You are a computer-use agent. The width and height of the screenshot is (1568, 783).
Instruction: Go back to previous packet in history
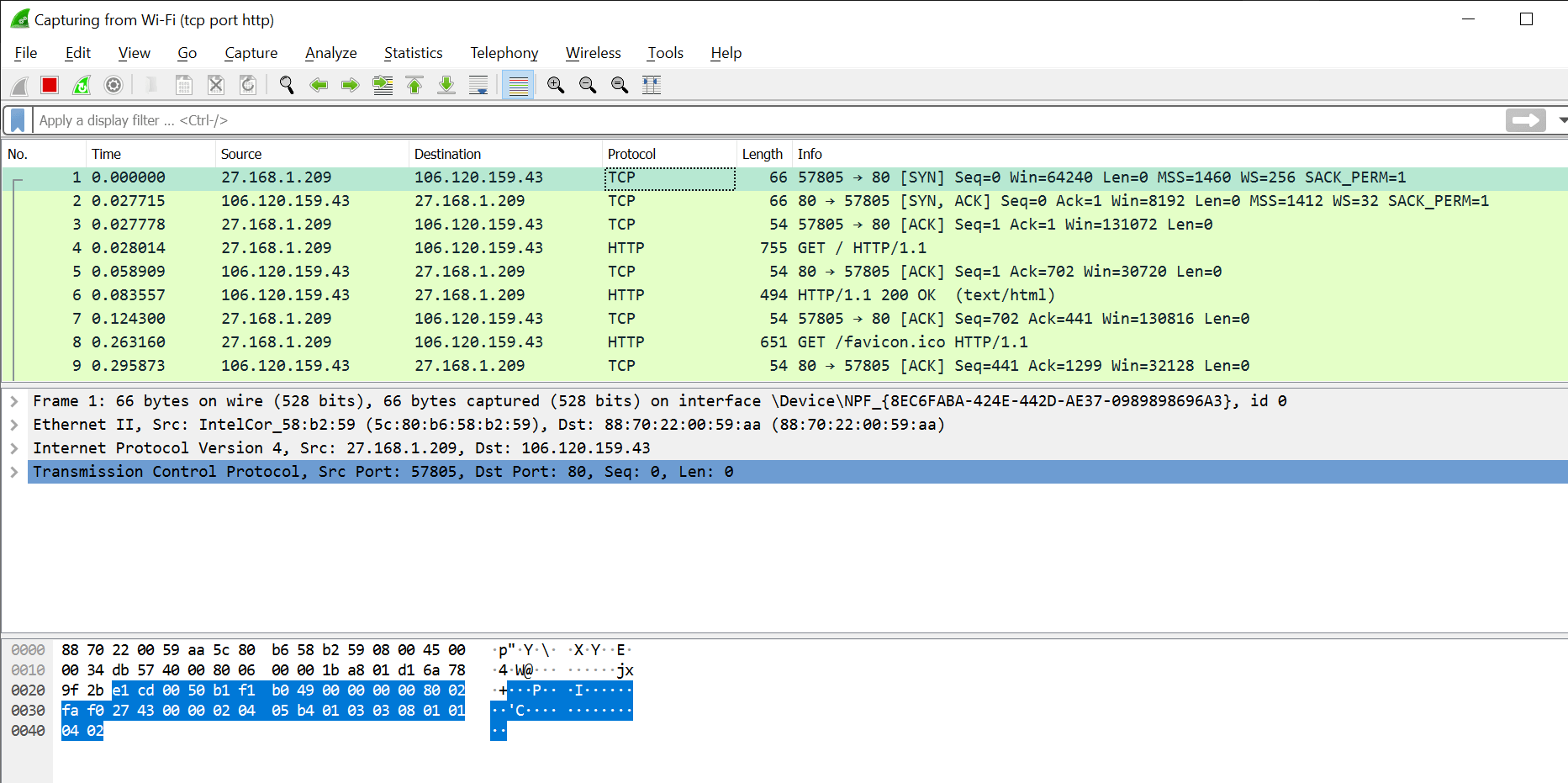click(319, 85)
